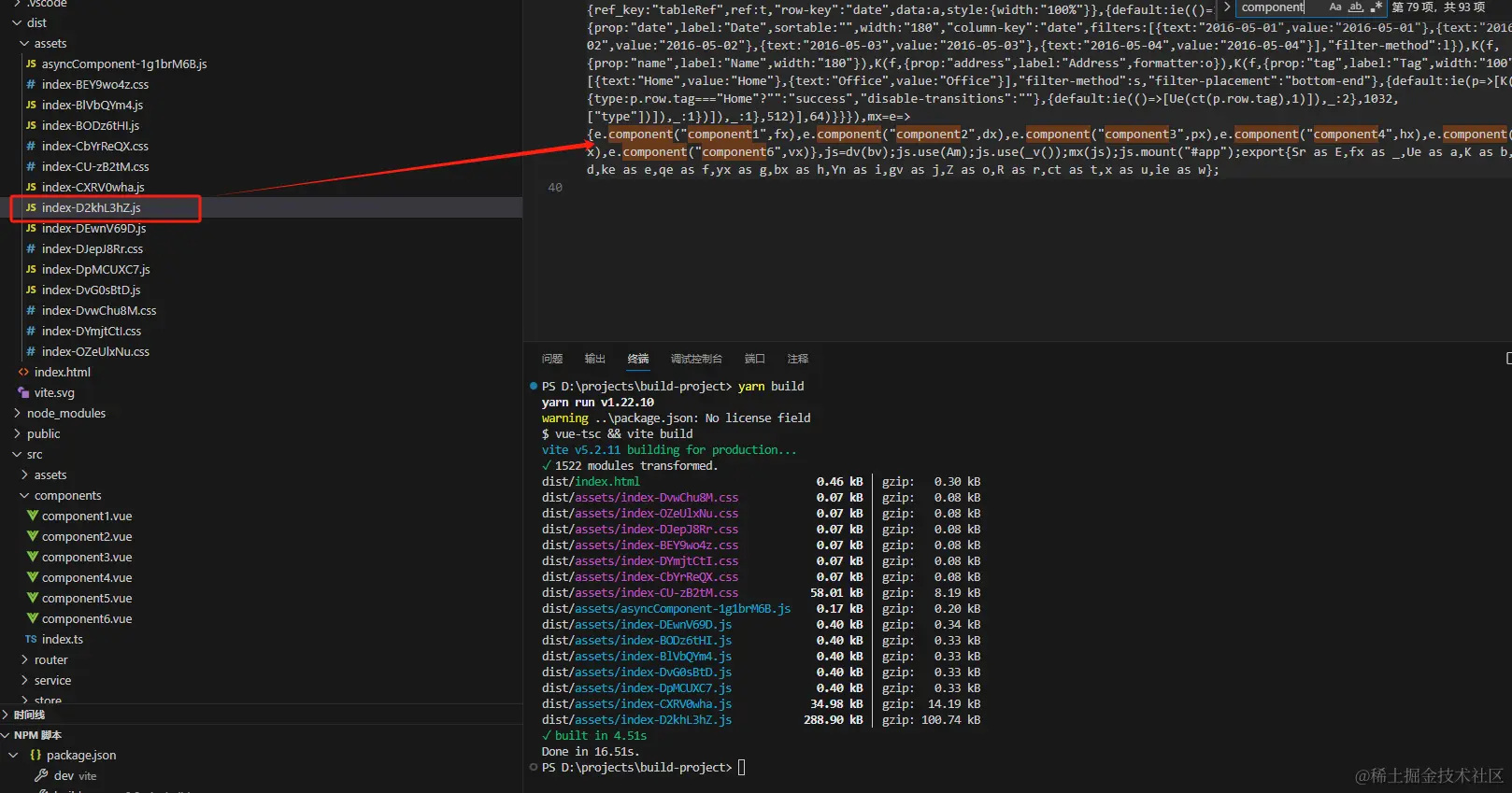This screenshot has height=793, width=1512.
Task: Select the 终端 terminal tab
Action: (x=638, y=359)
